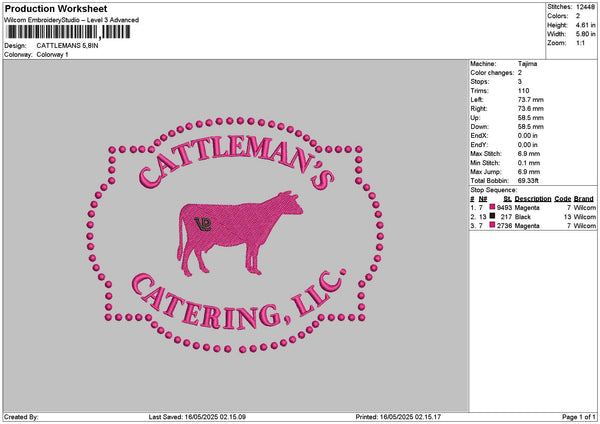Screen dimensions: 600x424
Task: Click the barcode under Wilcom EmbroideryStudio
Action: [68, 32]
